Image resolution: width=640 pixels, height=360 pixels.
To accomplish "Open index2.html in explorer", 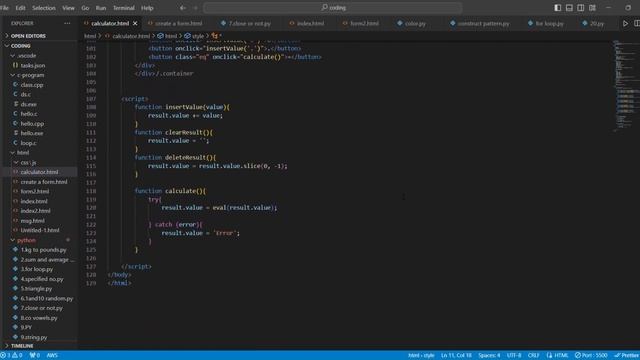I will click(x=36, y=211).
